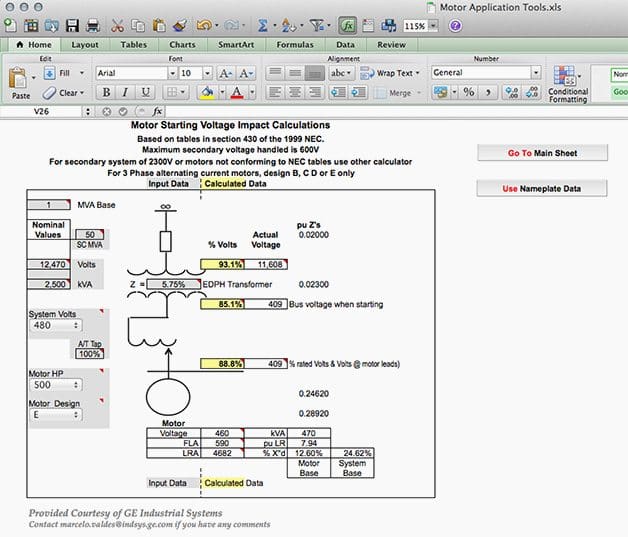Open the Motor HP 500 dropdown
This screenshot has width=628, height=537.
[55, 385]
